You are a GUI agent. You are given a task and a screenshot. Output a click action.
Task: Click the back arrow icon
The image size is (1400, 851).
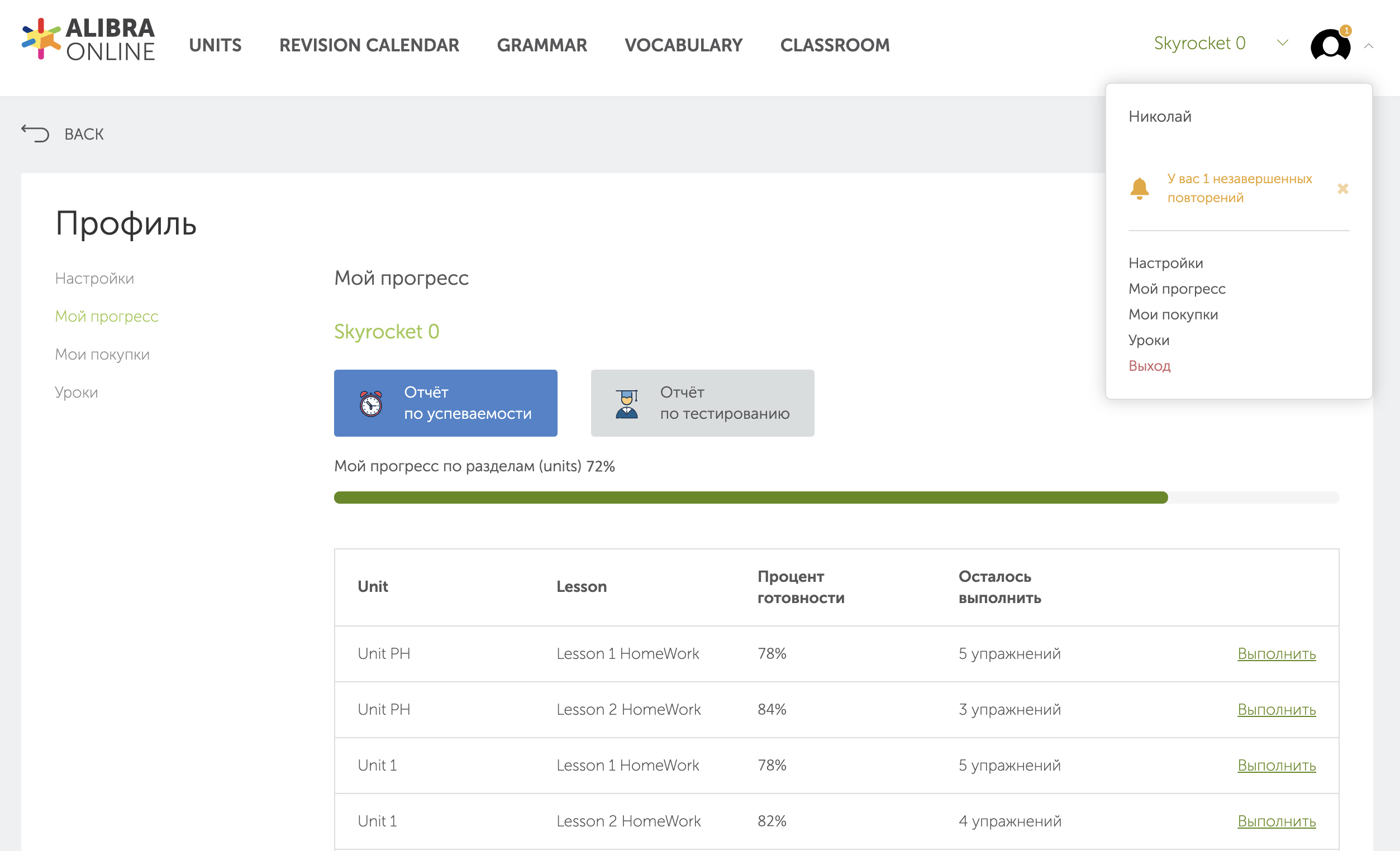click(x=35, y=133)
